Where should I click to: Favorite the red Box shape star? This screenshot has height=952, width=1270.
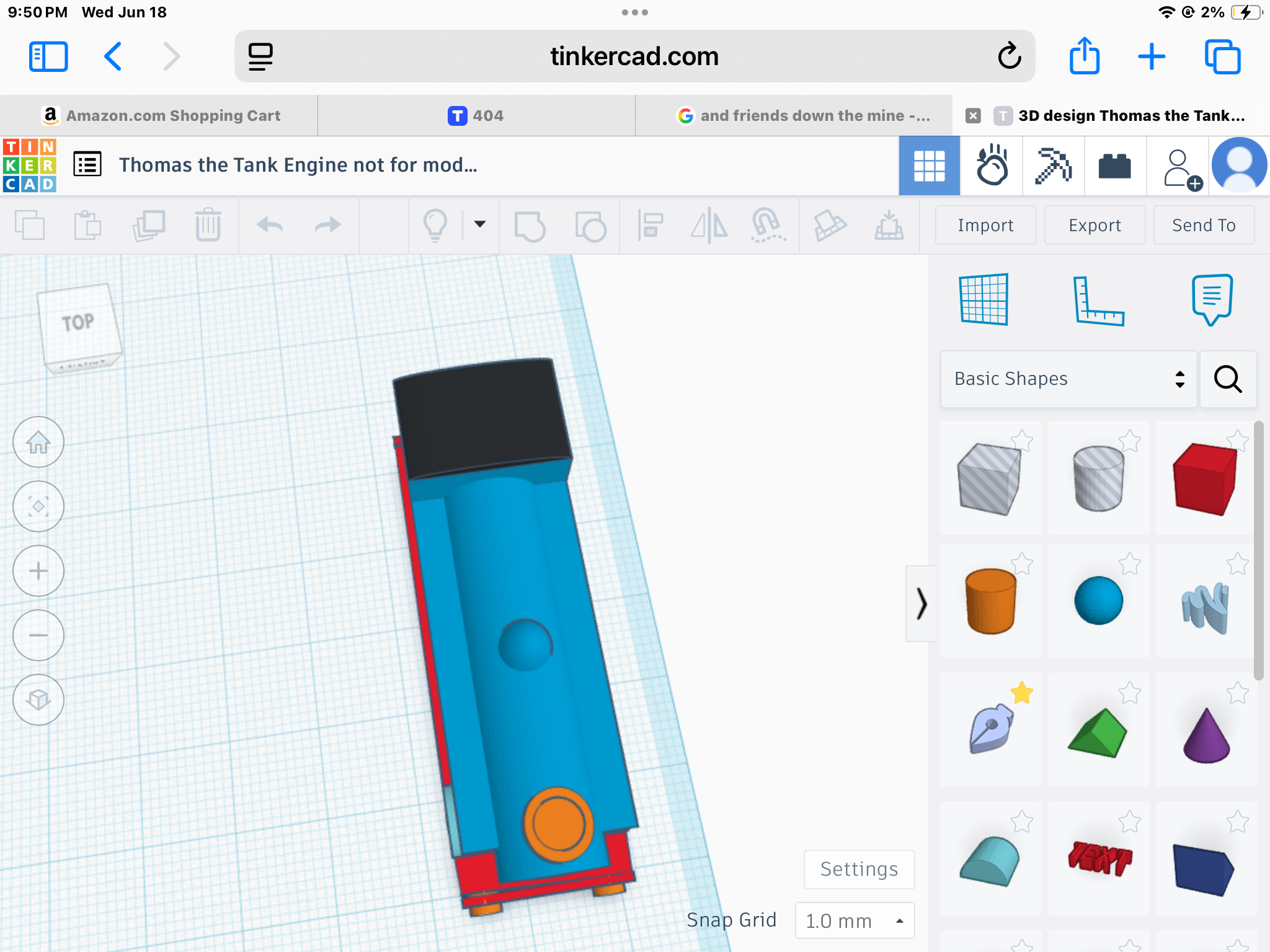click(x=1238, y=441)
